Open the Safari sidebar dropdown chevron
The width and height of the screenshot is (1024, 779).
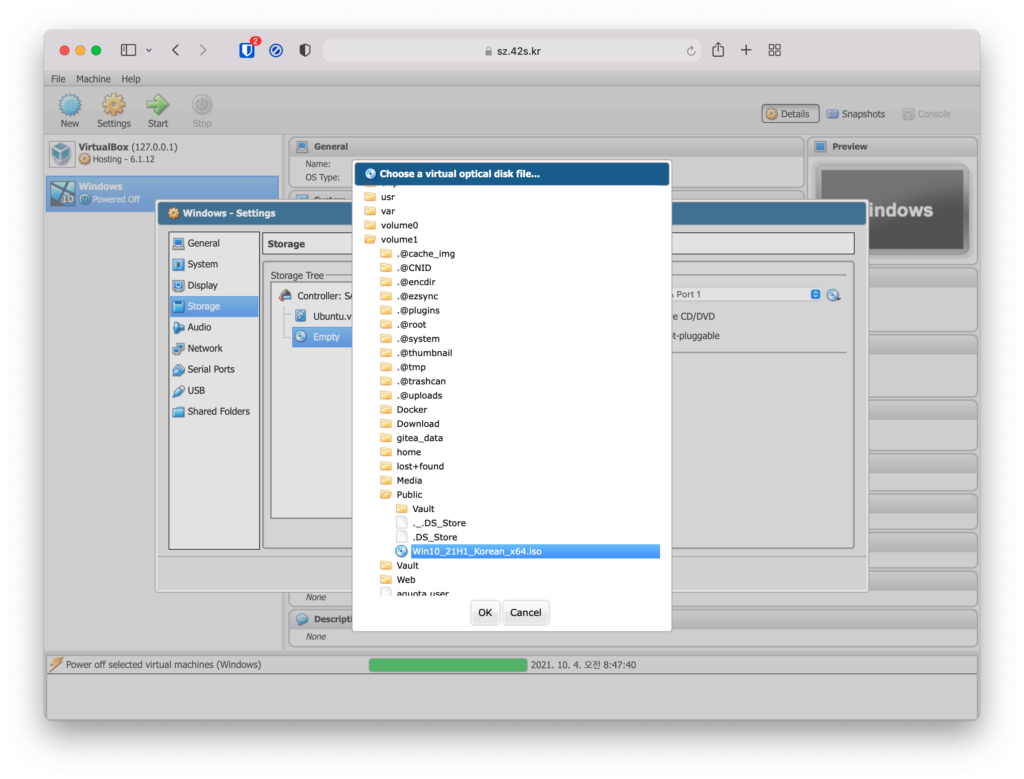point(149,50)
